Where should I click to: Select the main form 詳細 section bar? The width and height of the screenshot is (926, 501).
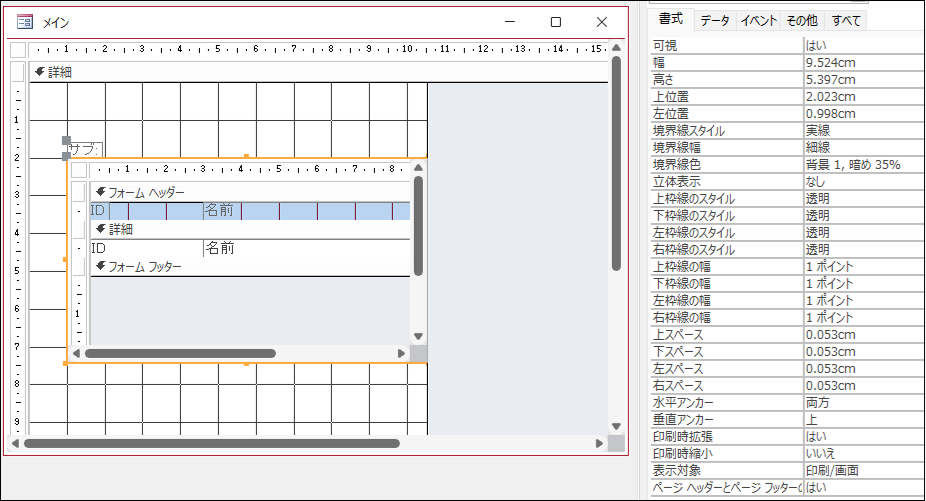(319, 72)
